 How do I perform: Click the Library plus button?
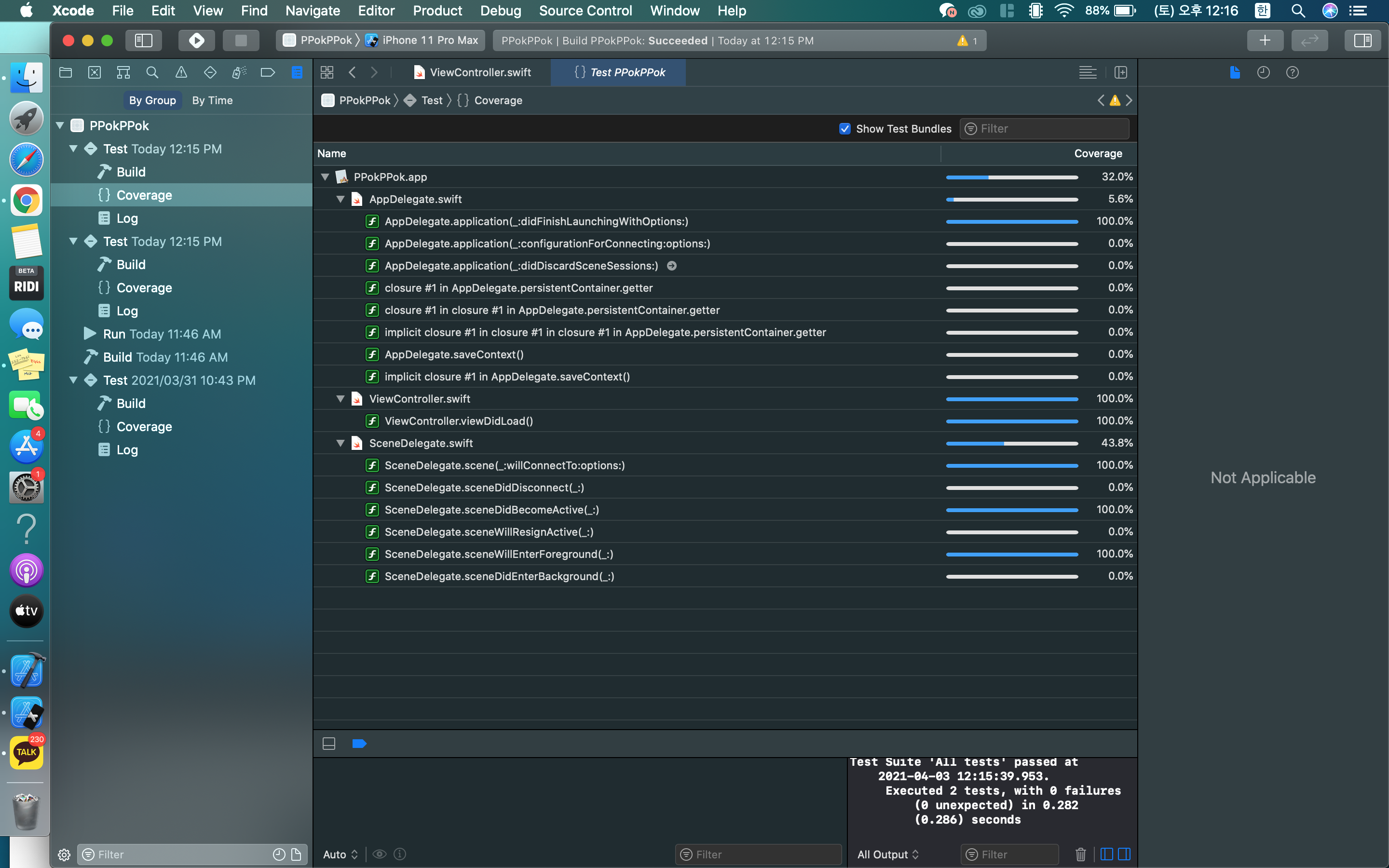(x=1265, y=40)
